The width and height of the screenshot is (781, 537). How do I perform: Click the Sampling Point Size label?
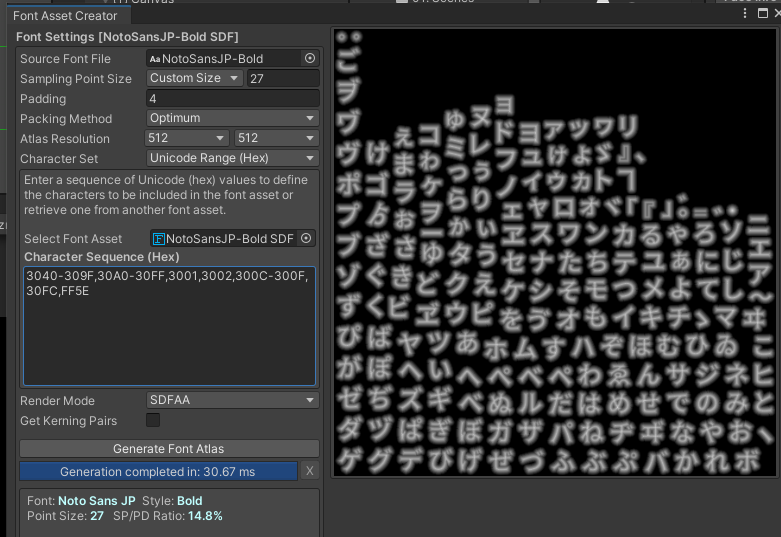pyautogui.click(x=76, y=79)
